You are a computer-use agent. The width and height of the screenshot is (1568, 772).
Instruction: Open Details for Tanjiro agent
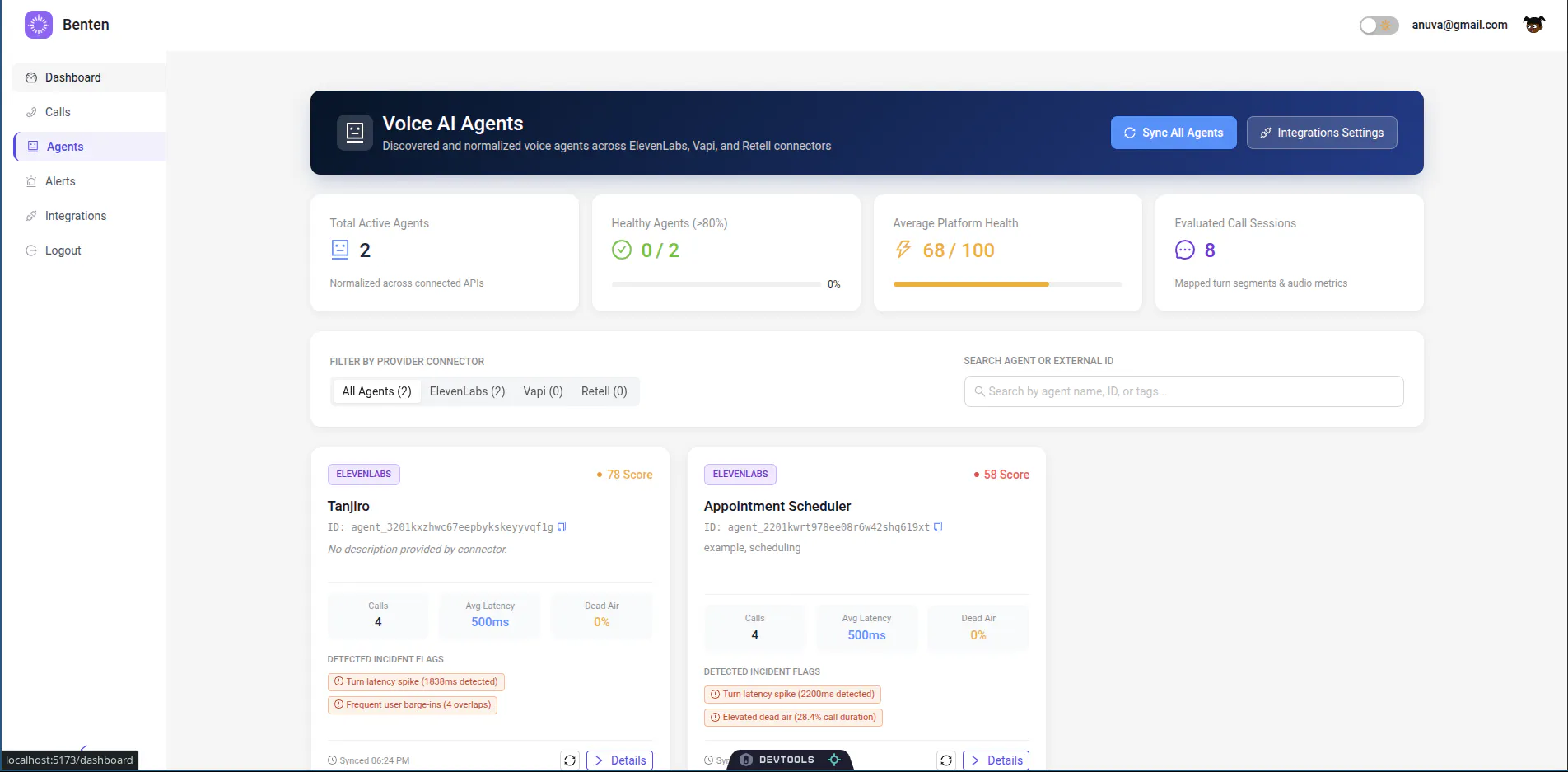(619, 760)
